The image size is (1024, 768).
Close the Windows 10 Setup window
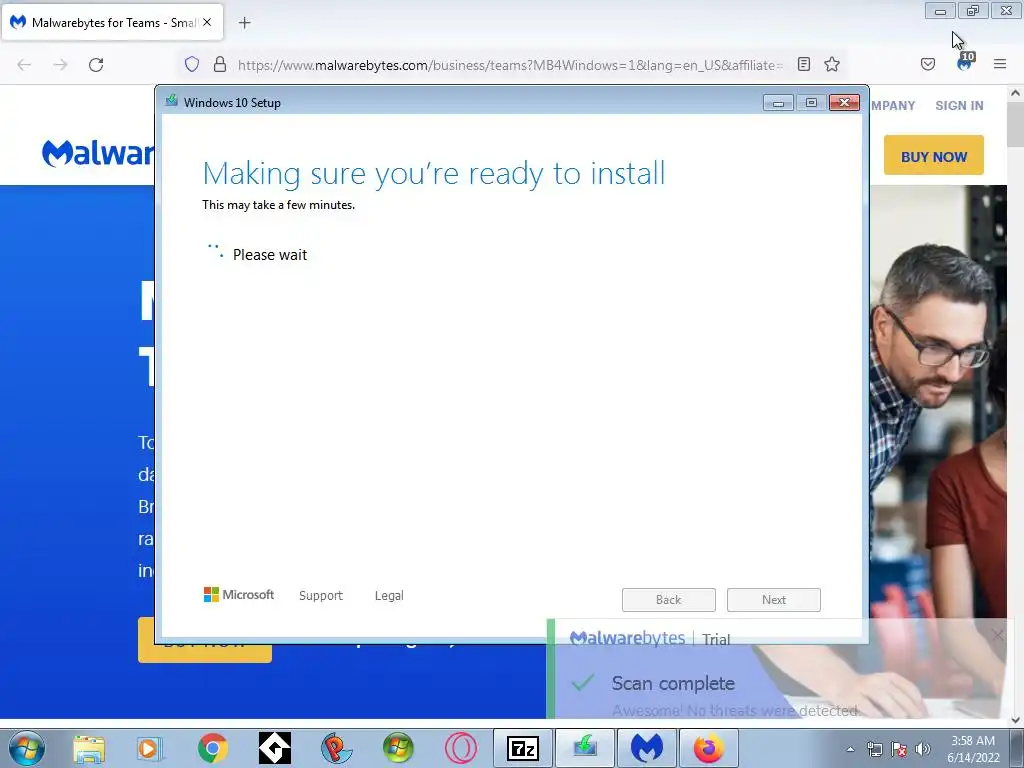[x=844, y=103]
